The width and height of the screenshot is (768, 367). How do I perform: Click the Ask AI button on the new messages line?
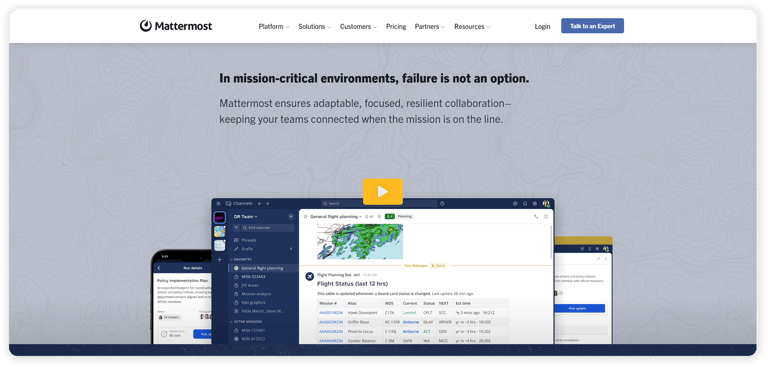click(438, 266)
